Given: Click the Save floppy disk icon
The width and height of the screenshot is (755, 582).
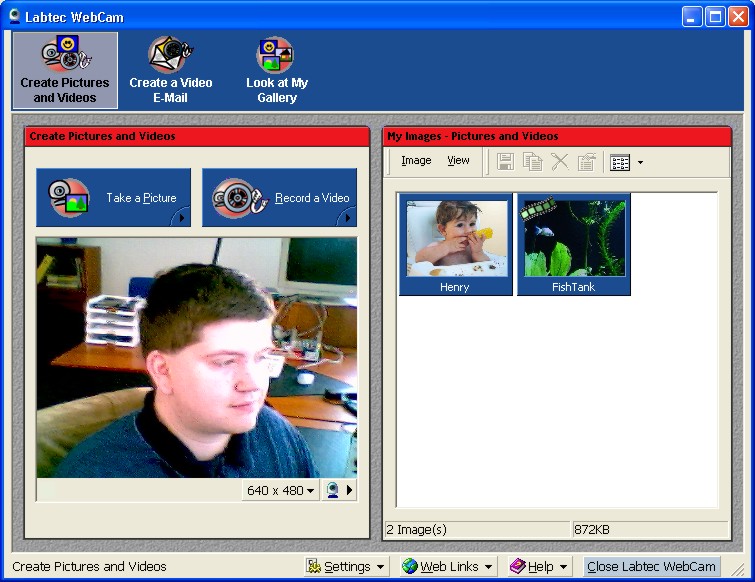Looking at the screenshot, I should coord(505,162).
